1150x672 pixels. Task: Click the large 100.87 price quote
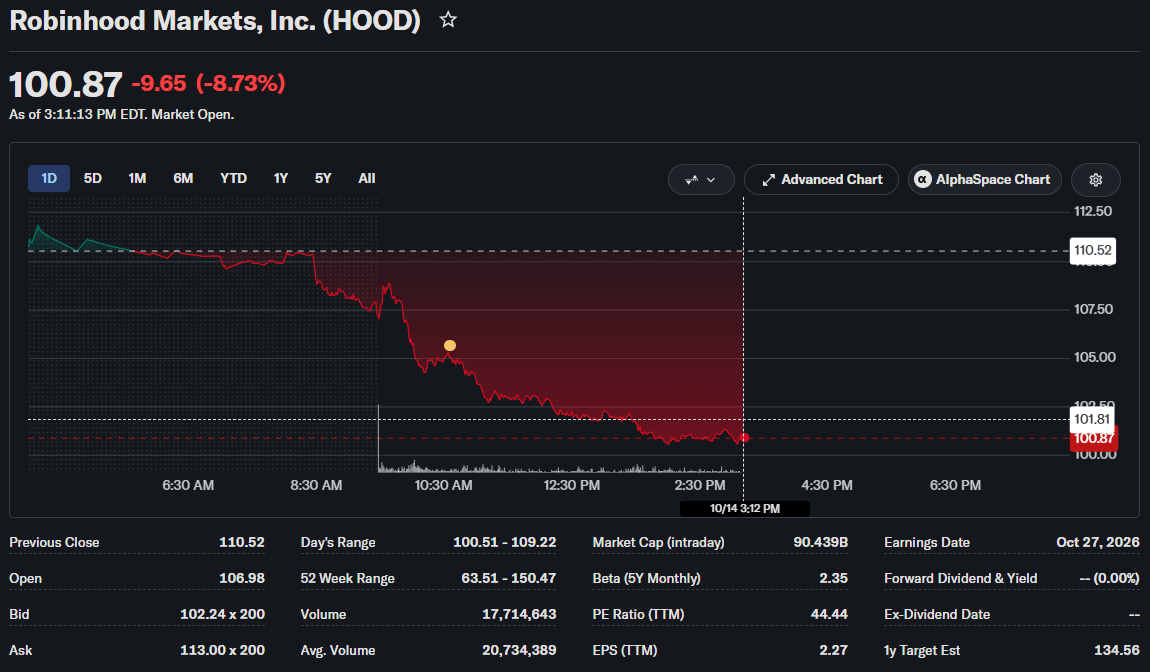pos(65,84)
